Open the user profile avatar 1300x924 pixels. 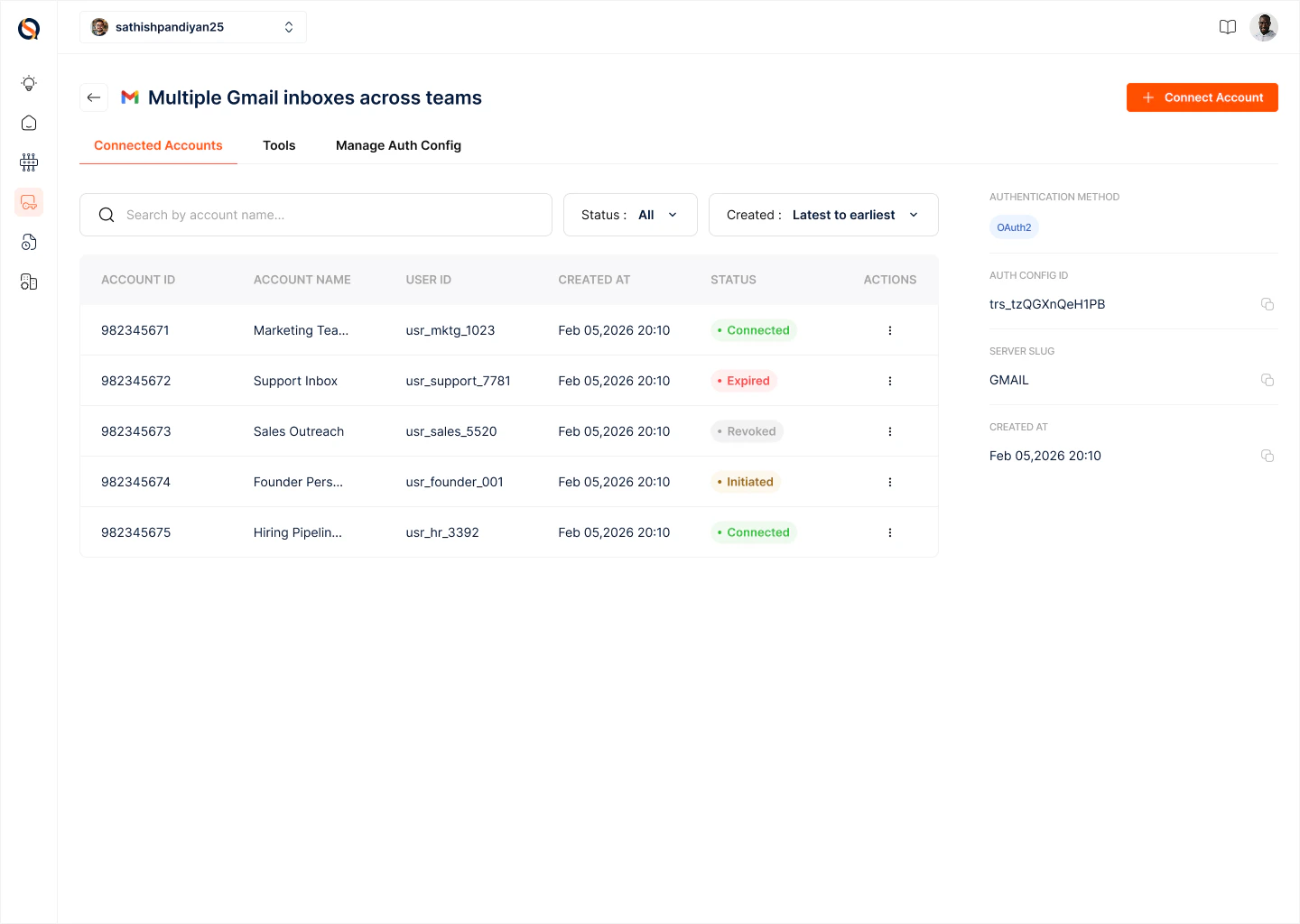point(1264,27)
